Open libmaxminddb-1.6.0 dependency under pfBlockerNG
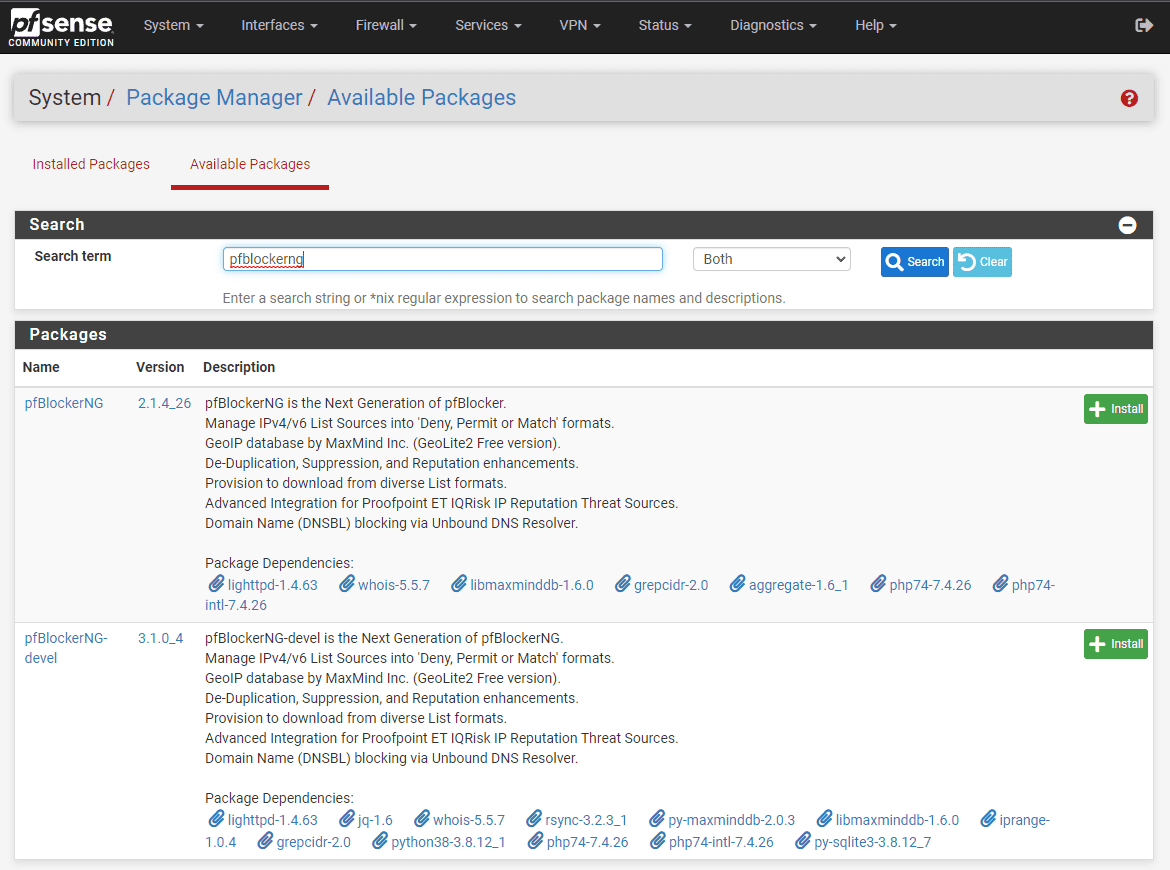 tap(522, 585)
